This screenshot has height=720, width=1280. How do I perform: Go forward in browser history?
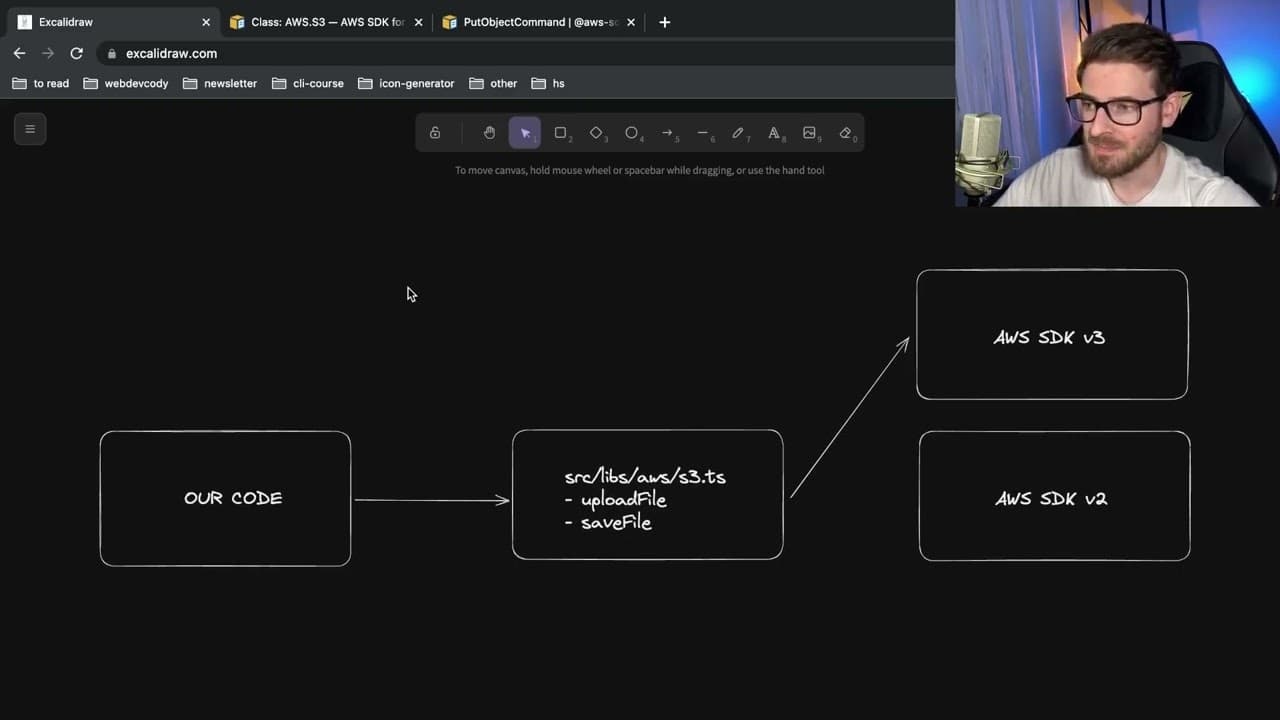pyautogui.click(x=47, y=53)
